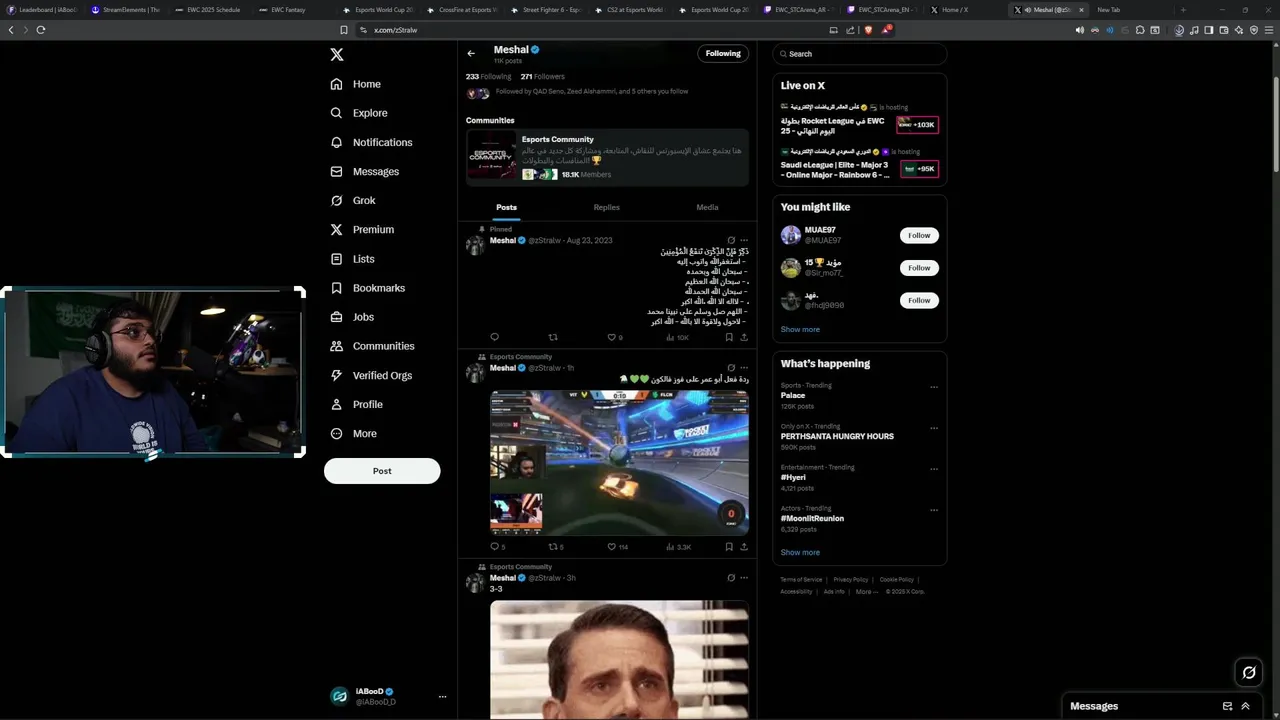Open the 233 Following list

488,76
